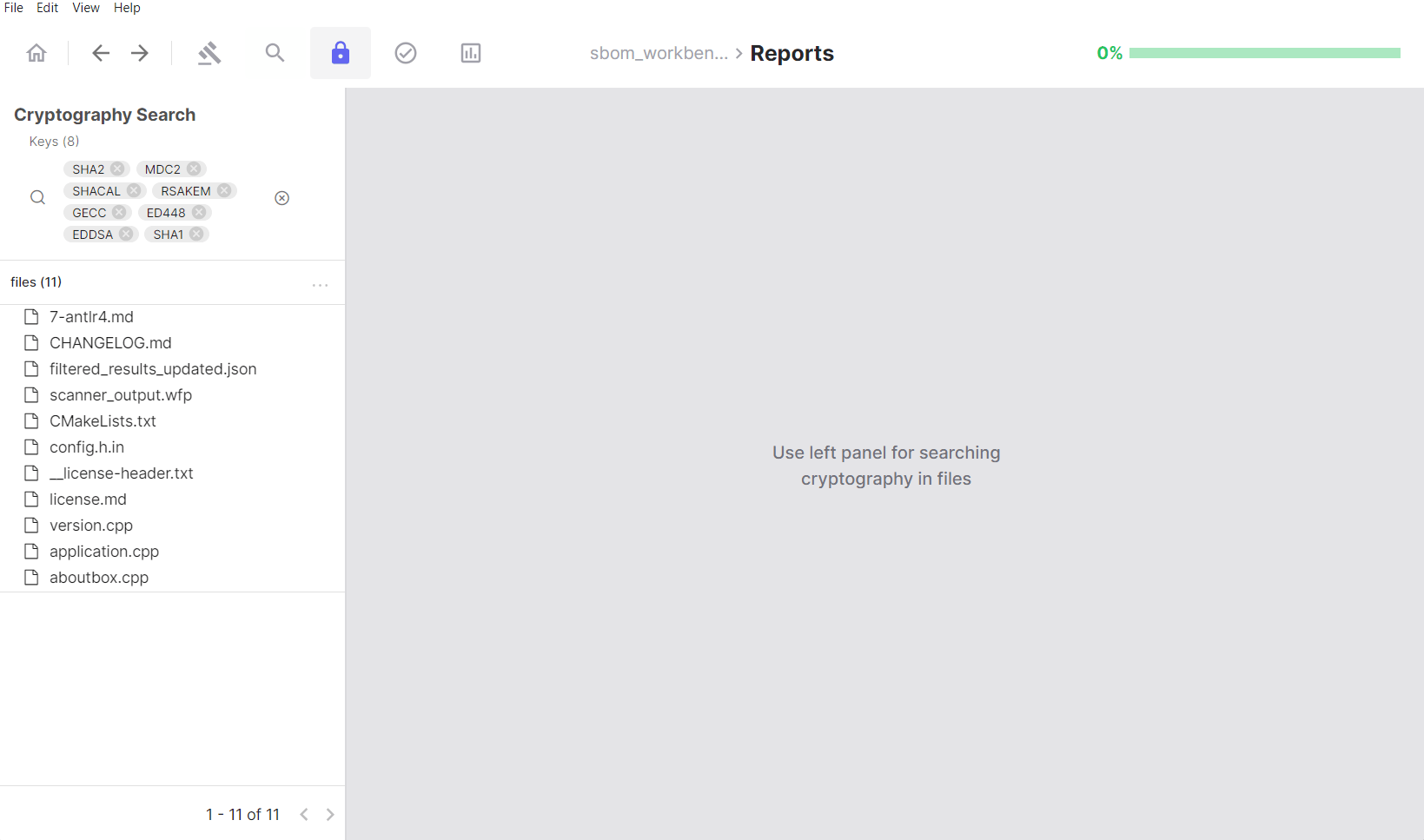Click the file icon beside CHANGELOG.md
Viewport: 1424px width, 840px height.
[x=31, y=342]
